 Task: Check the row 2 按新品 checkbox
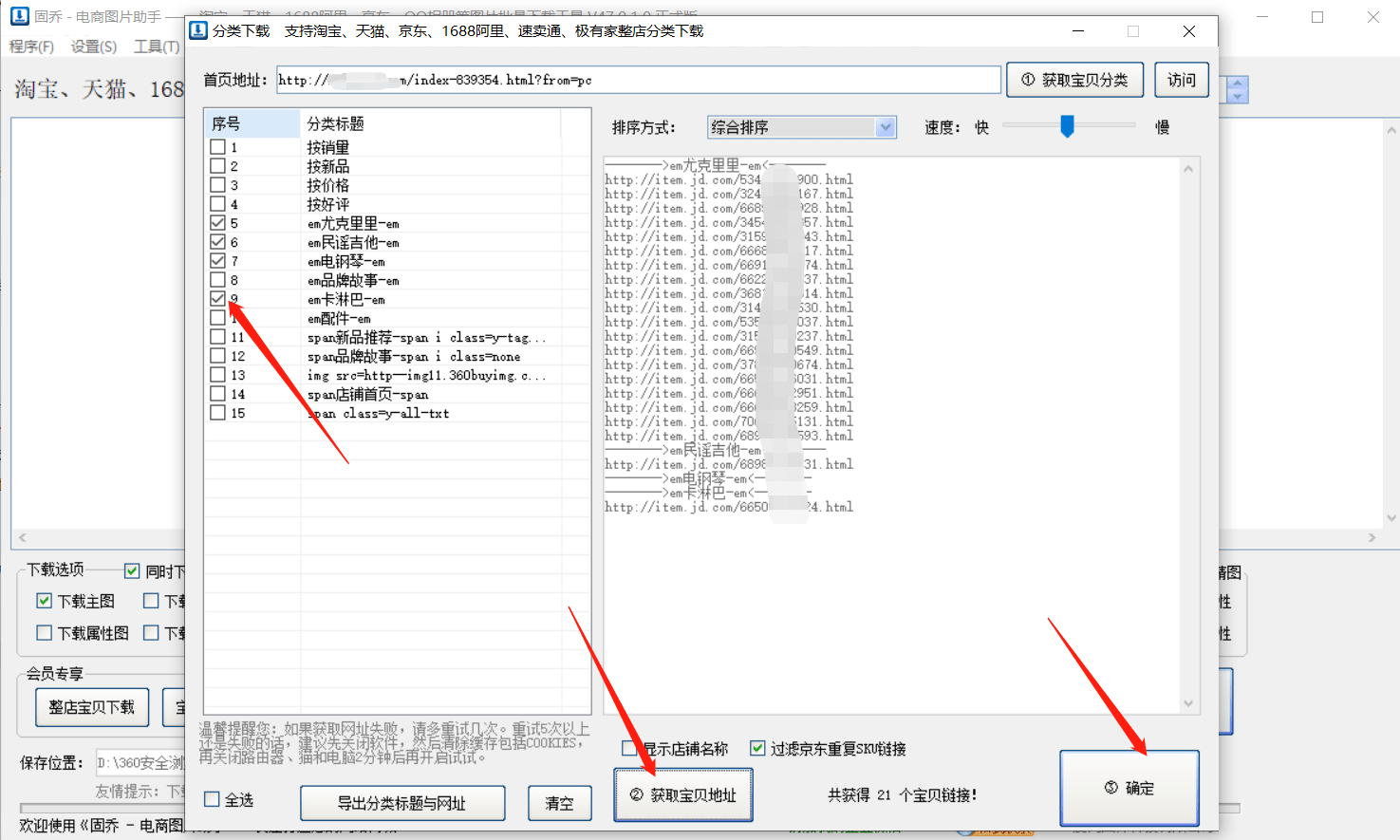pos(217,166)
